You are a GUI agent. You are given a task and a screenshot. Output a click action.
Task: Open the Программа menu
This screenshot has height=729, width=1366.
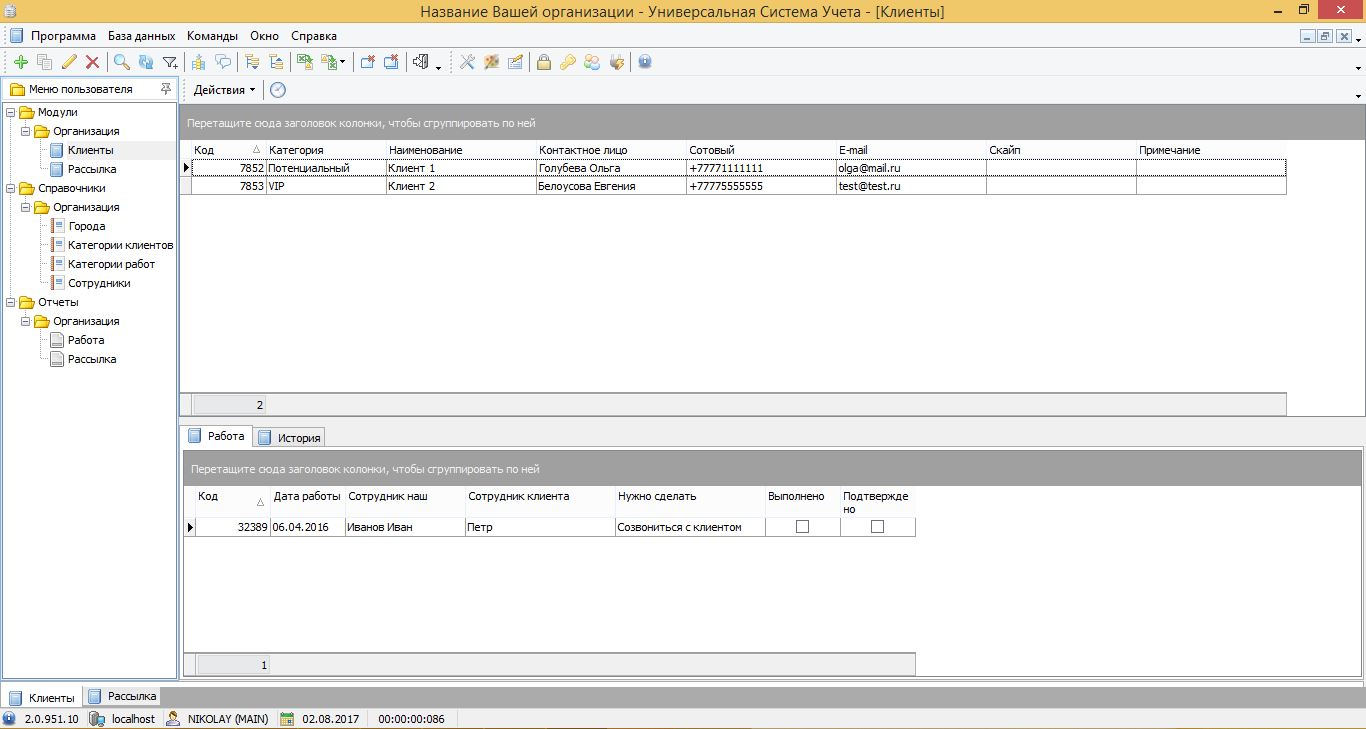coord(63,36)
